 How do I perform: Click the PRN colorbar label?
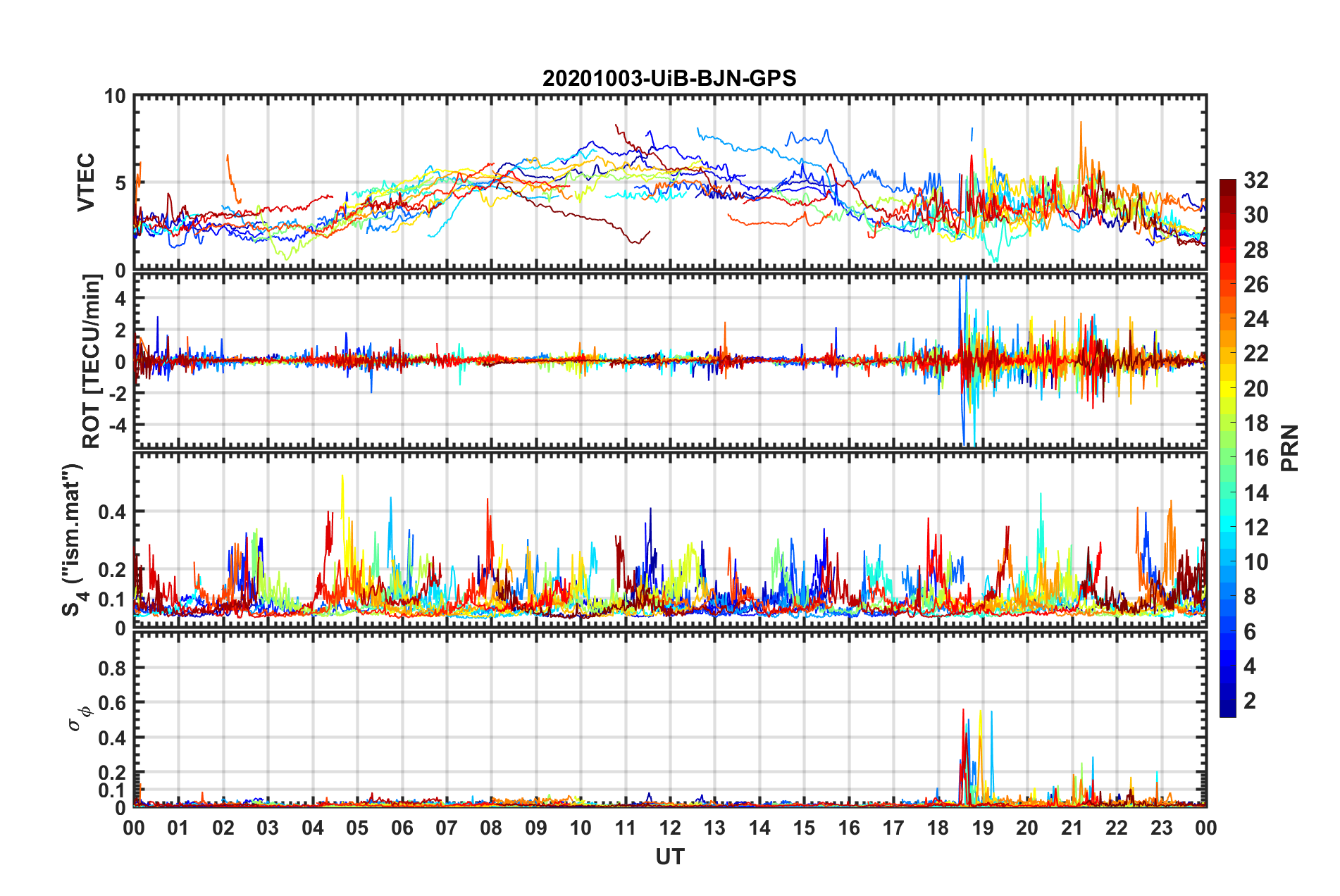(1290, 448)
